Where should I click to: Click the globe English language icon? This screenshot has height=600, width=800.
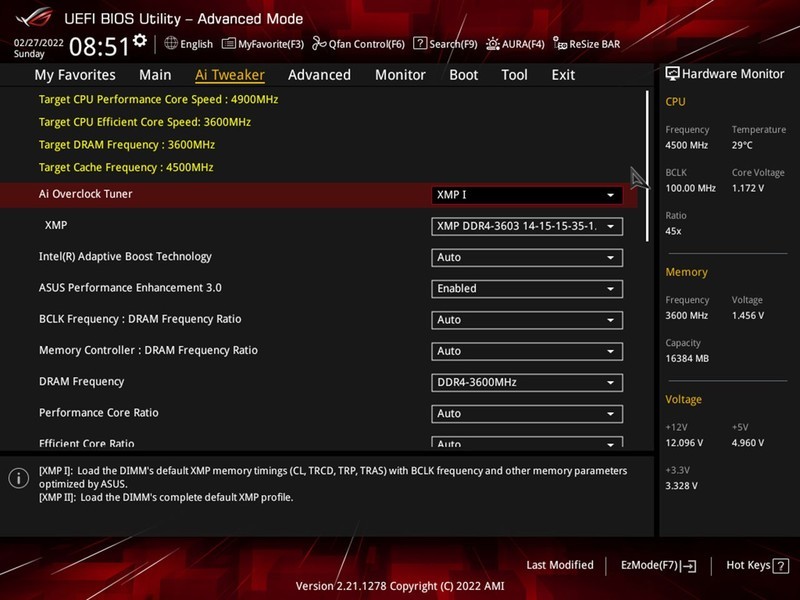171,44
